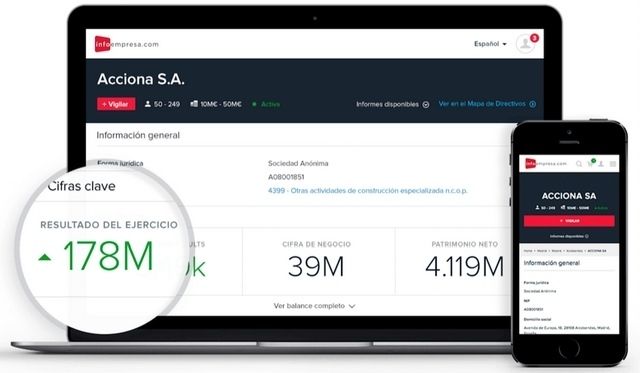This screenshot has width=640, height=373.
Task: Click the infoempresa.com logo on the laptop
Action: (x=127, y=44)
